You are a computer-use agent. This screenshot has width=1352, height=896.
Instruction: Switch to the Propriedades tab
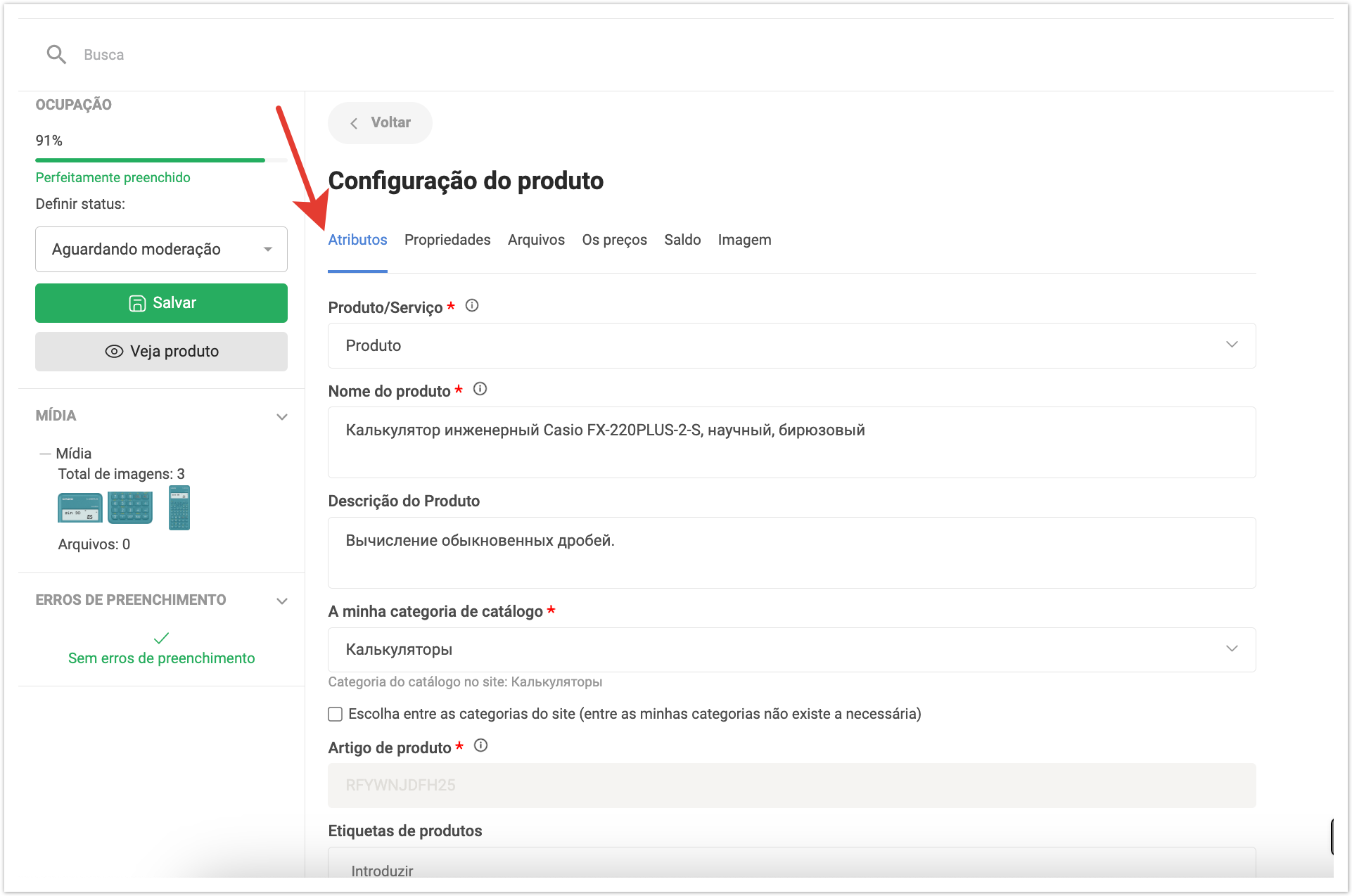(447, 240)
